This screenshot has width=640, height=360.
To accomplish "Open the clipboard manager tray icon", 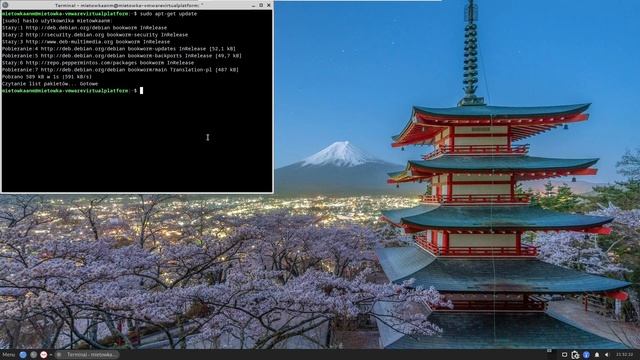I will point(575,355).
